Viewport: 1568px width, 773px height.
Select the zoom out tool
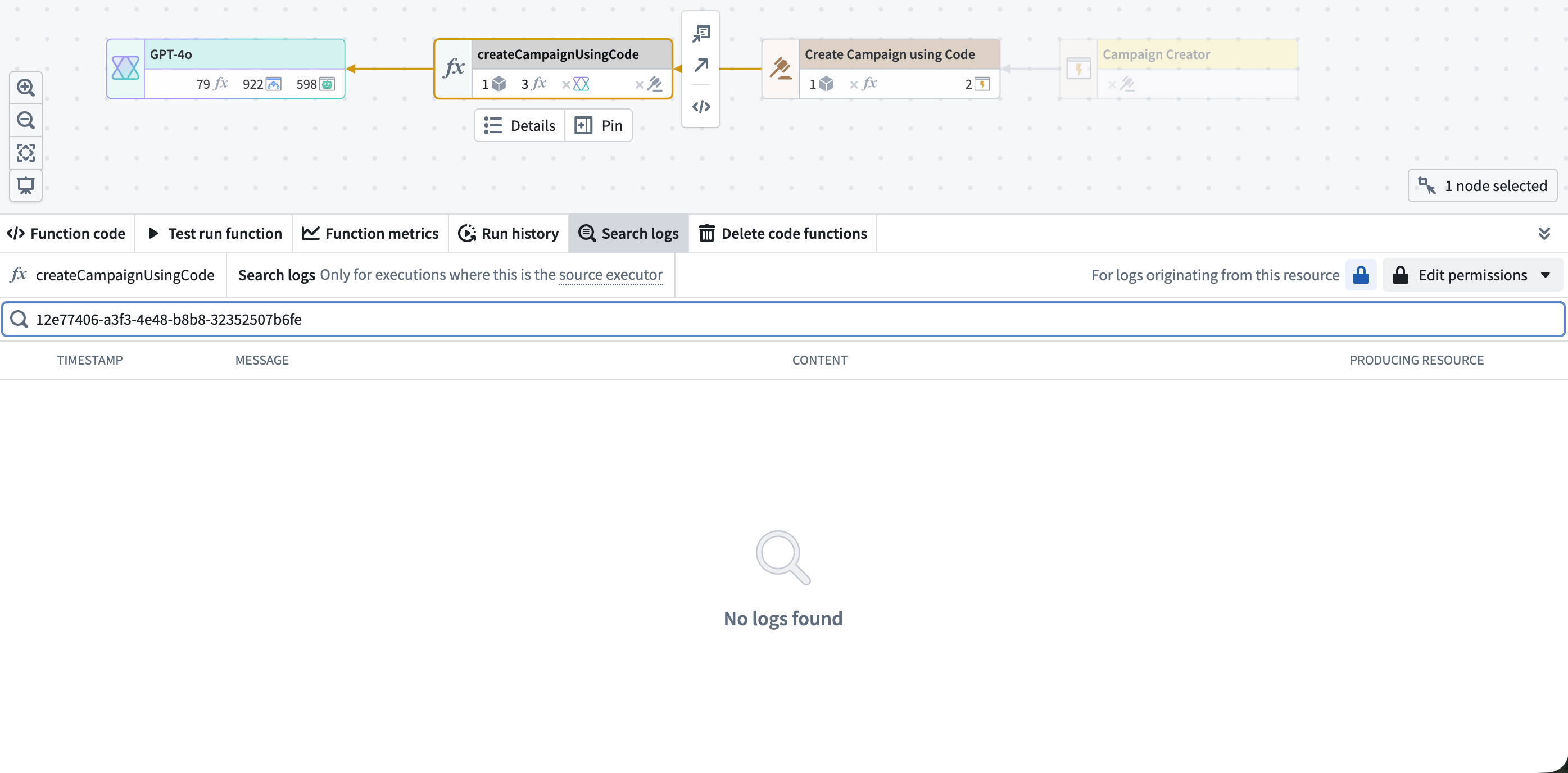[25, 121]
